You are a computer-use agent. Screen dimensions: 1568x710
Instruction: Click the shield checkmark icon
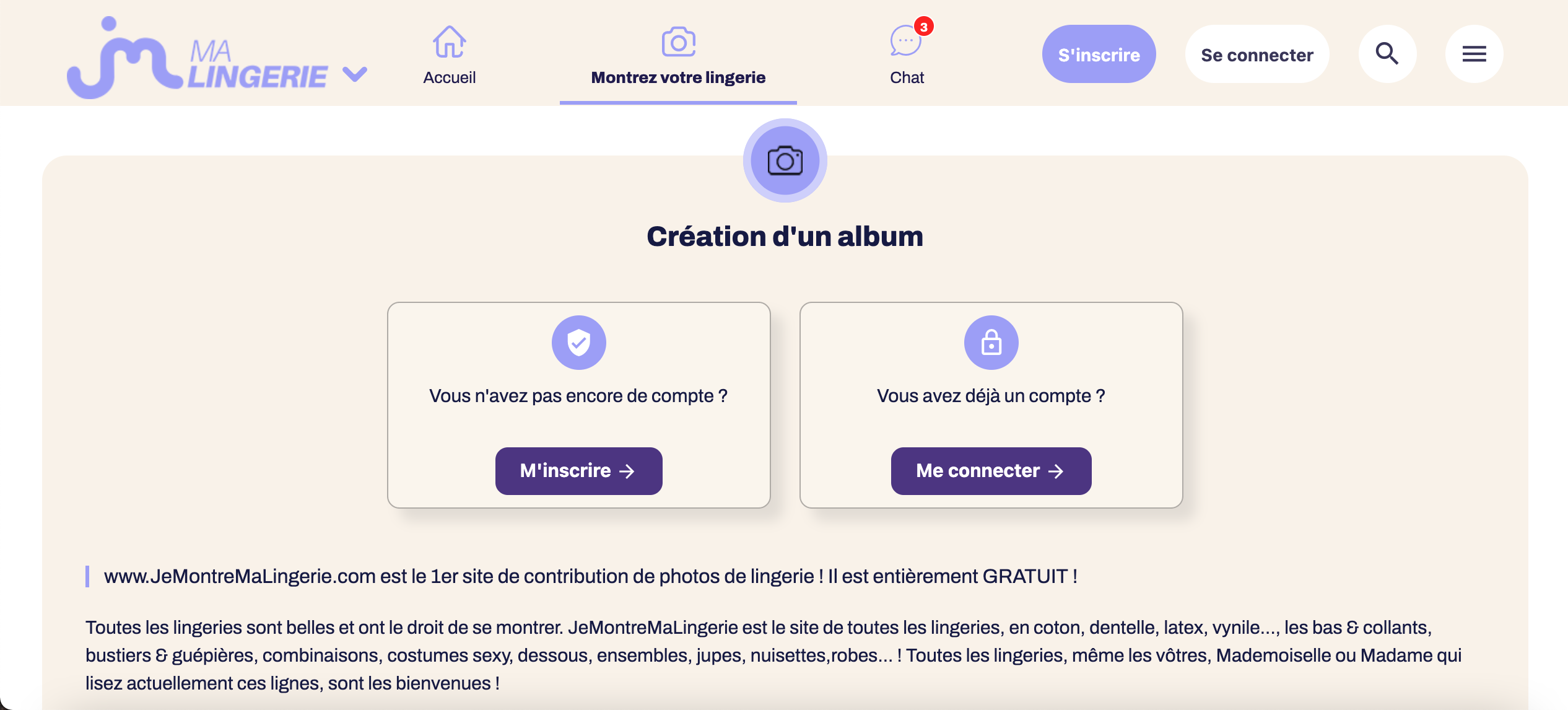(x=578, y=342)
